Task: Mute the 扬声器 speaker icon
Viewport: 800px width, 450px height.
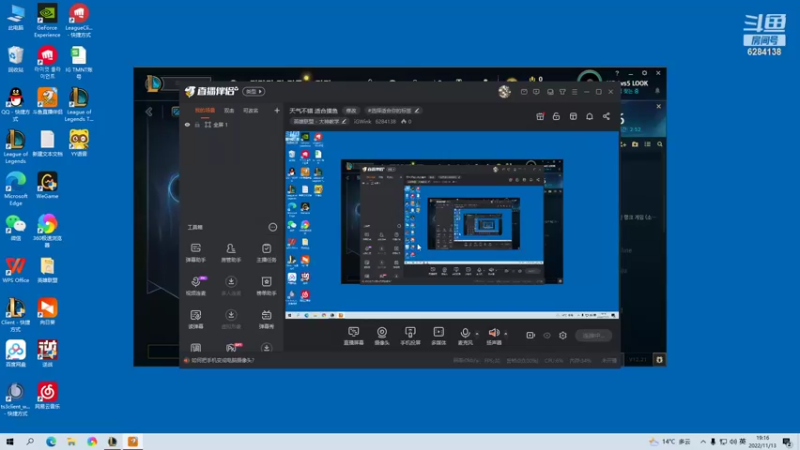Action: 494,335
